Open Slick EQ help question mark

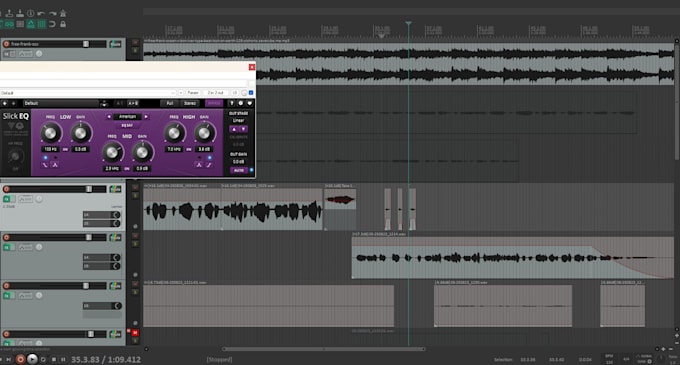pyautogui.click(x=232, y=103)
